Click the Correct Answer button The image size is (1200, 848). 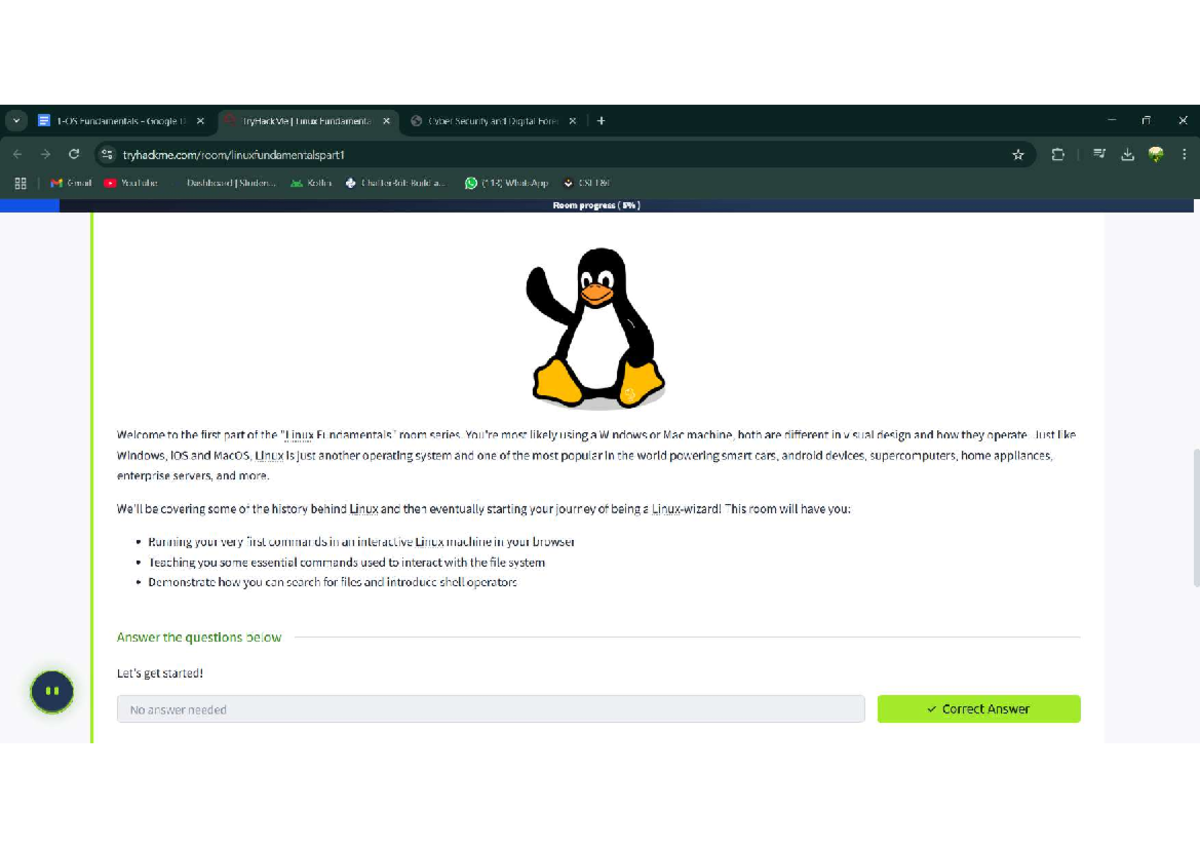click(979, 709)
